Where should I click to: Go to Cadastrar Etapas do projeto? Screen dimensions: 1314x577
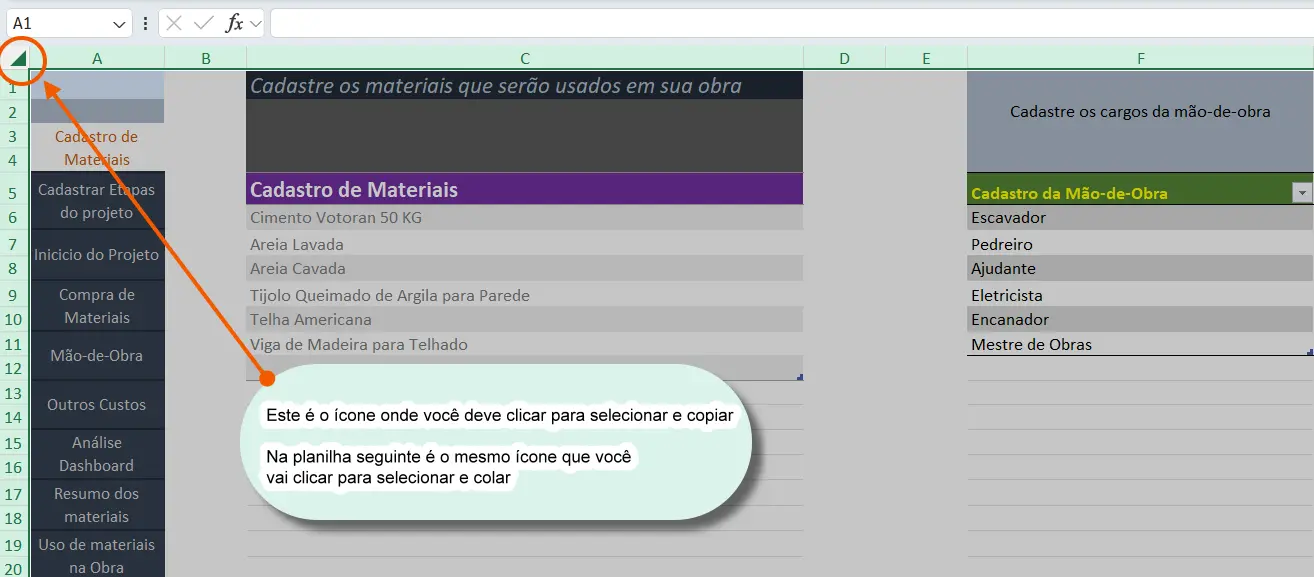(x=97, y=201)
